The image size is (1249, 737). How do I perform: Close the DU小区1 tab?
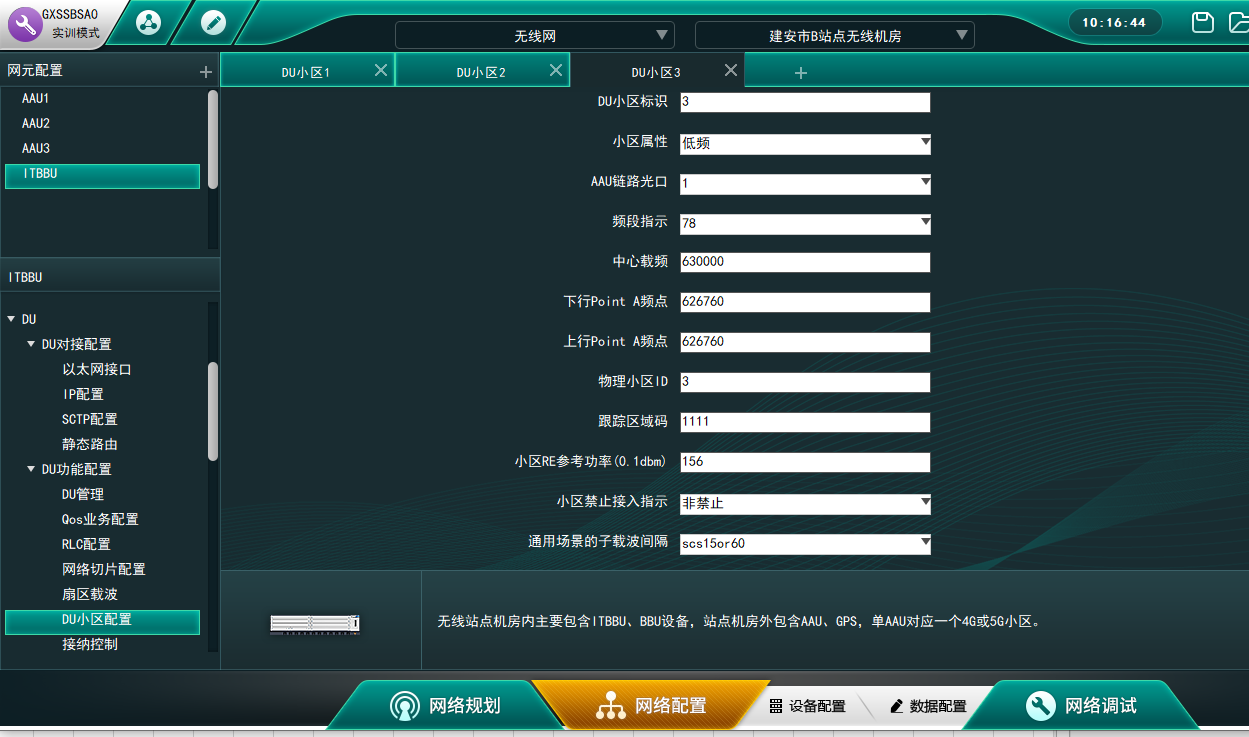point(380,70)
